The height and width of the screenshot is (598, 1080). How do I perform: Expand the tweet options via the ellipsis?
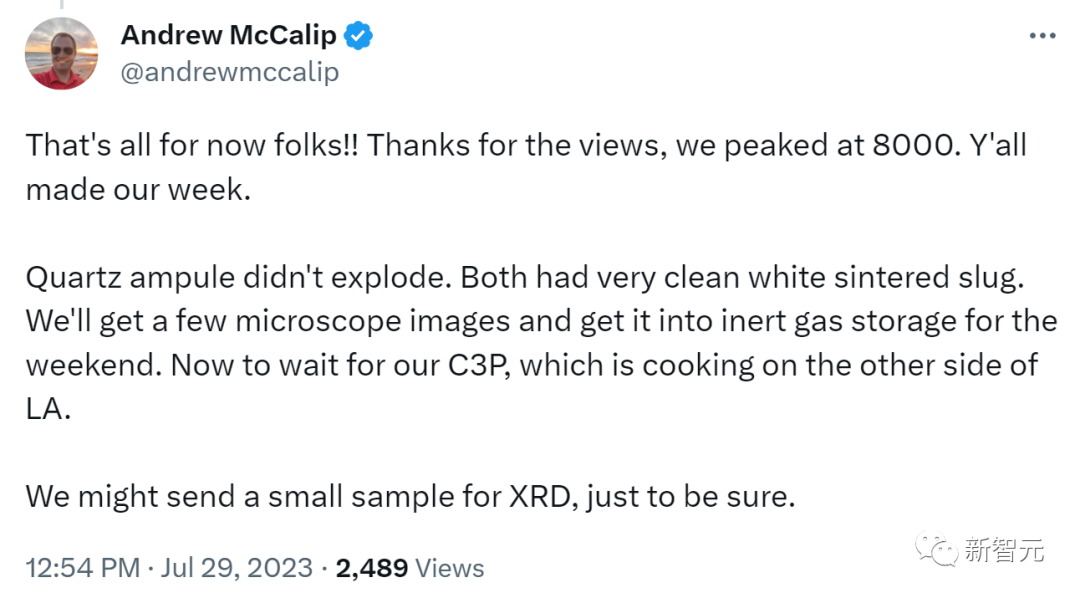(1043, 33)
